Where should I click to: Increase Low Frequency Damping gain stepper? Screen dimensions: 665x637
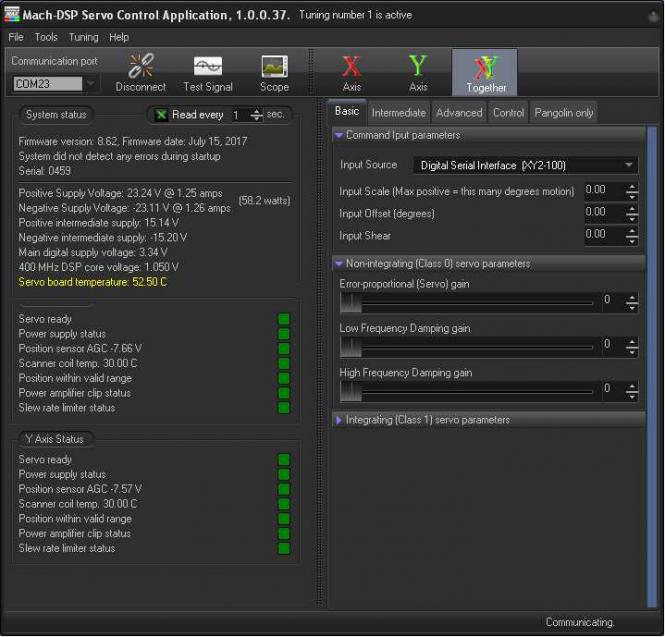pyautogui.click(x=632, y=343)
